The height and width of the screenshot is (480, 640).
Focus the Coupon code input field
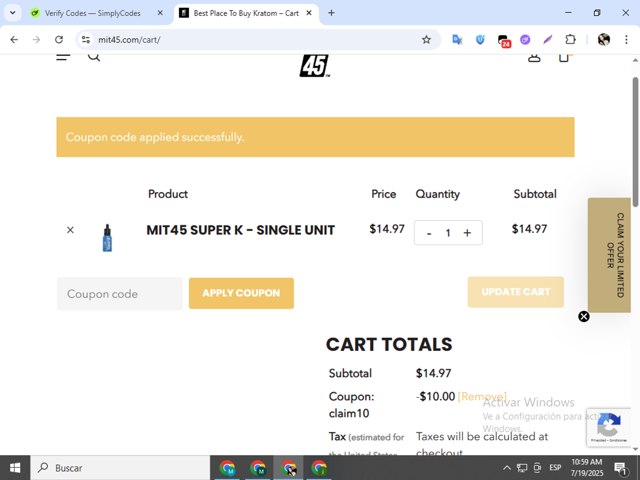pos(120,294)
